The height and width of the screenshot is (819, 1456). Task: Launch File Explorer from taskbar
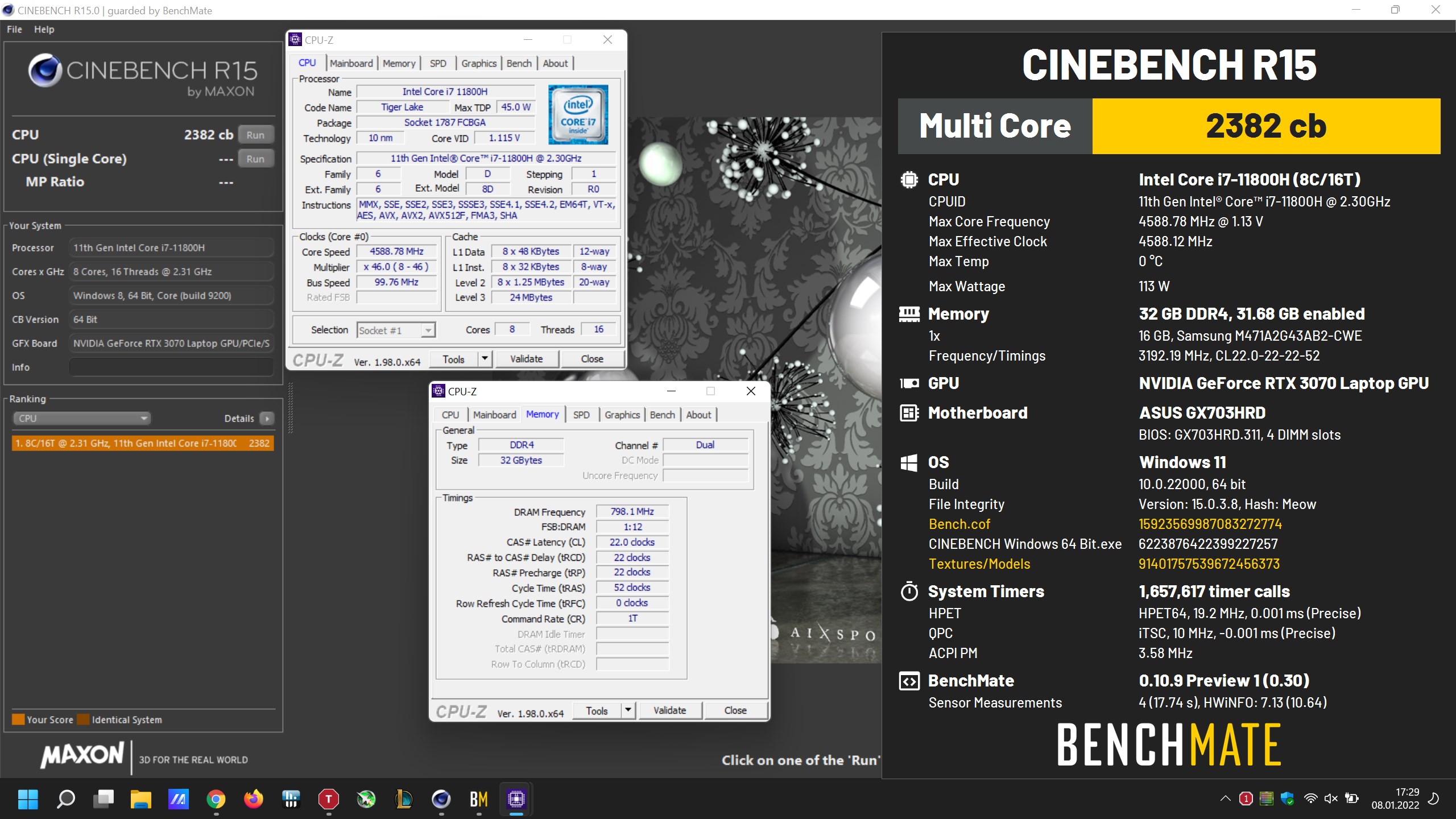tap(141, 799)
